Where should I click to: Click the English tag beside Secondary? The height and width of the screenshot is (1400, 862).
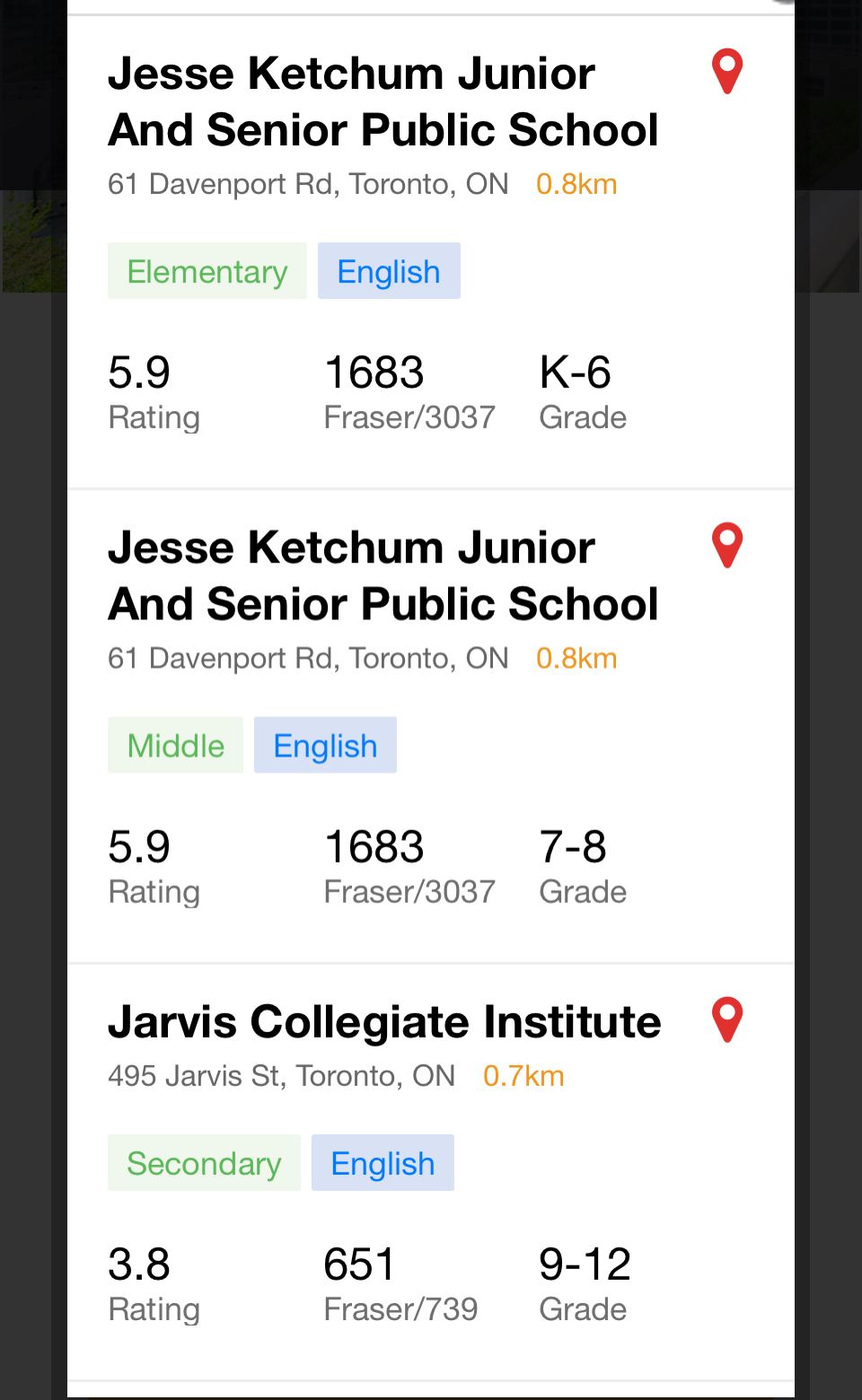[383, 1163]
